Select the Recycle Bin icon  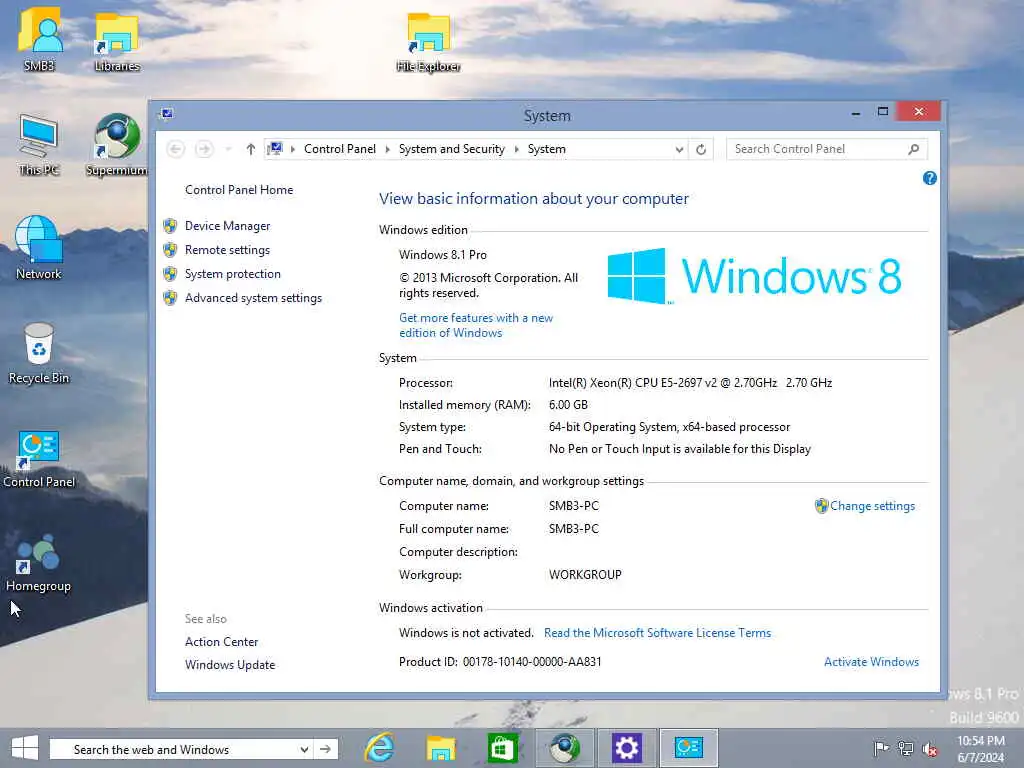tap(39, 353)
